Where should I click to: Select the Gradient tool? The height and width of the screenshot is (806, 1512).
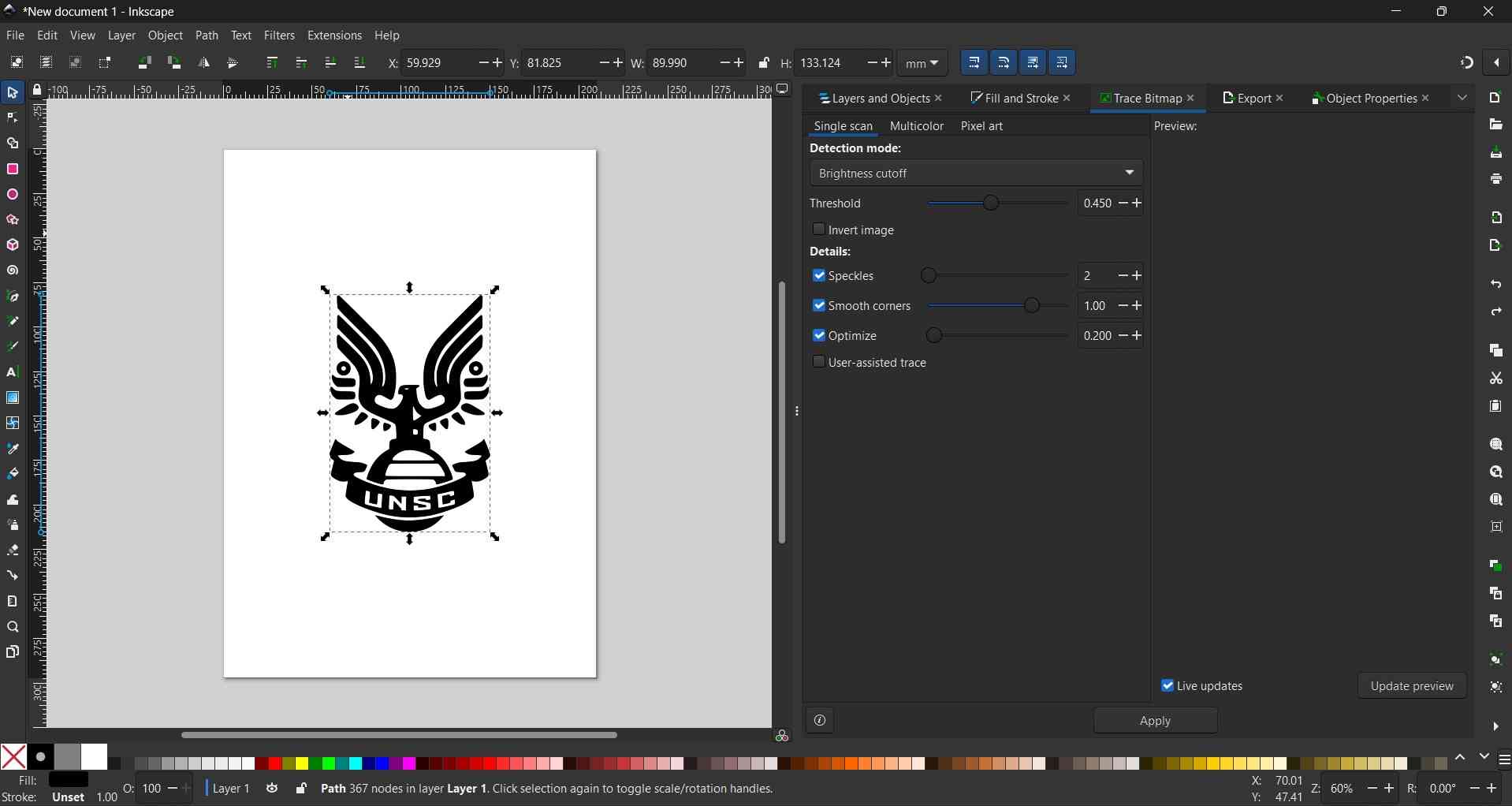click(13, 397)
